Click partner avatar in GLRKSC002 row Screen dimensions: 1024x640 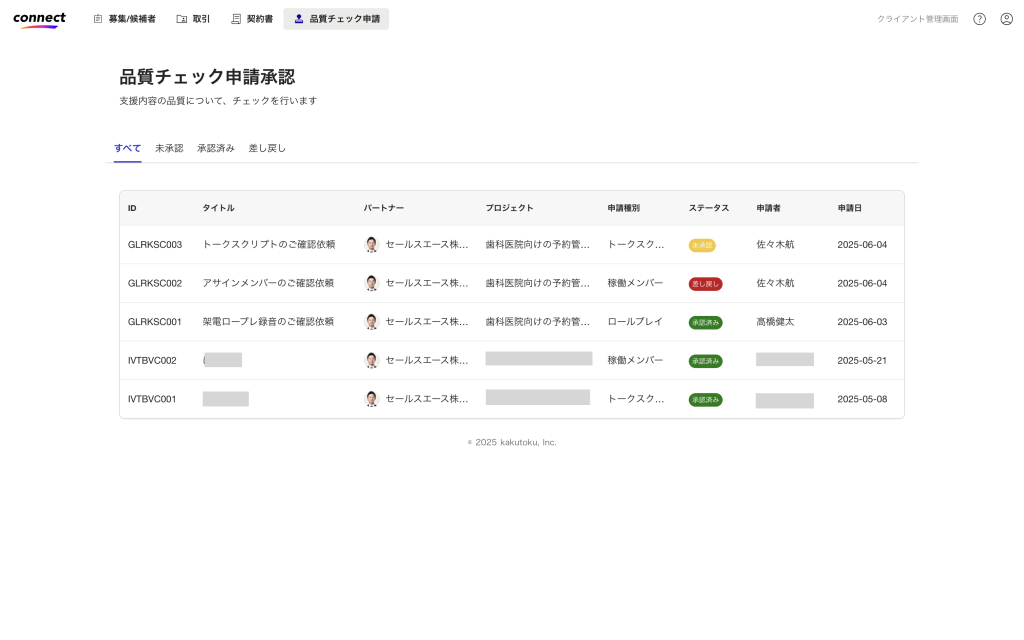pos(372,283)
